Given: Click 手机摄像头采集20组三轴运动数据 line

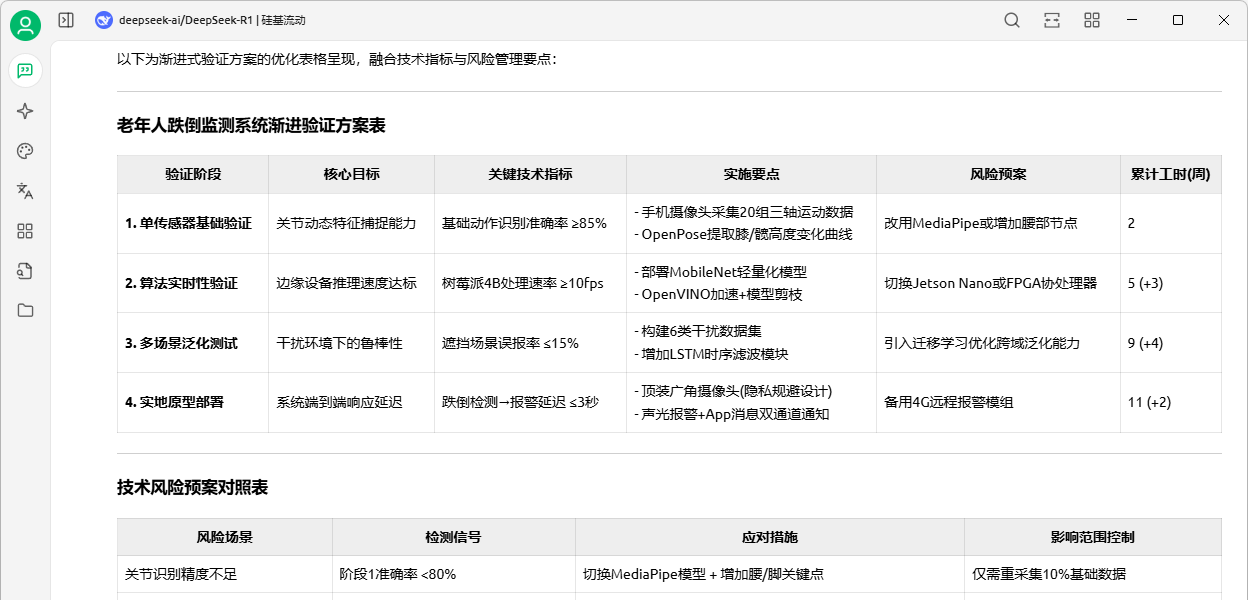Looking at the screenshot, I should click(744, 212).
